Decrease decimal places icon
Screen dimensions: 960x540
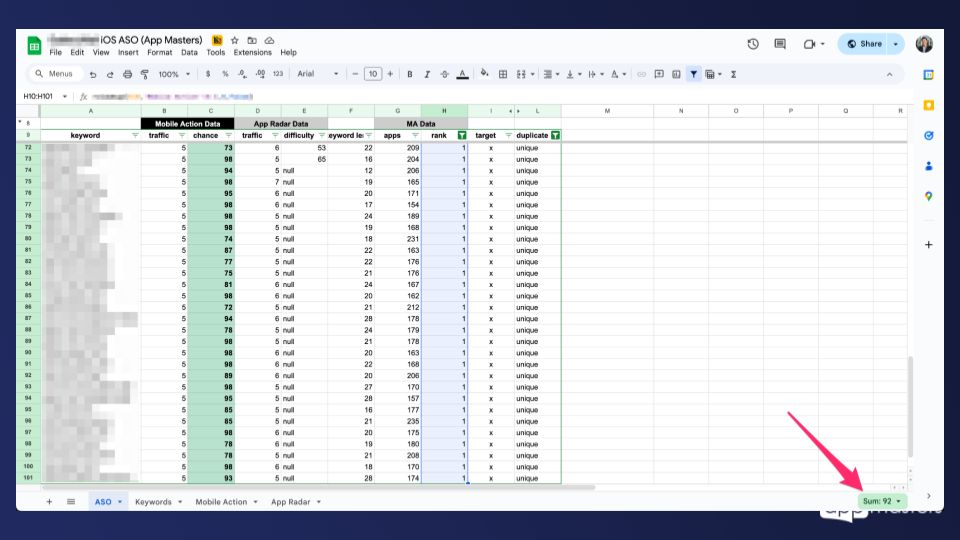click(242, 74)
